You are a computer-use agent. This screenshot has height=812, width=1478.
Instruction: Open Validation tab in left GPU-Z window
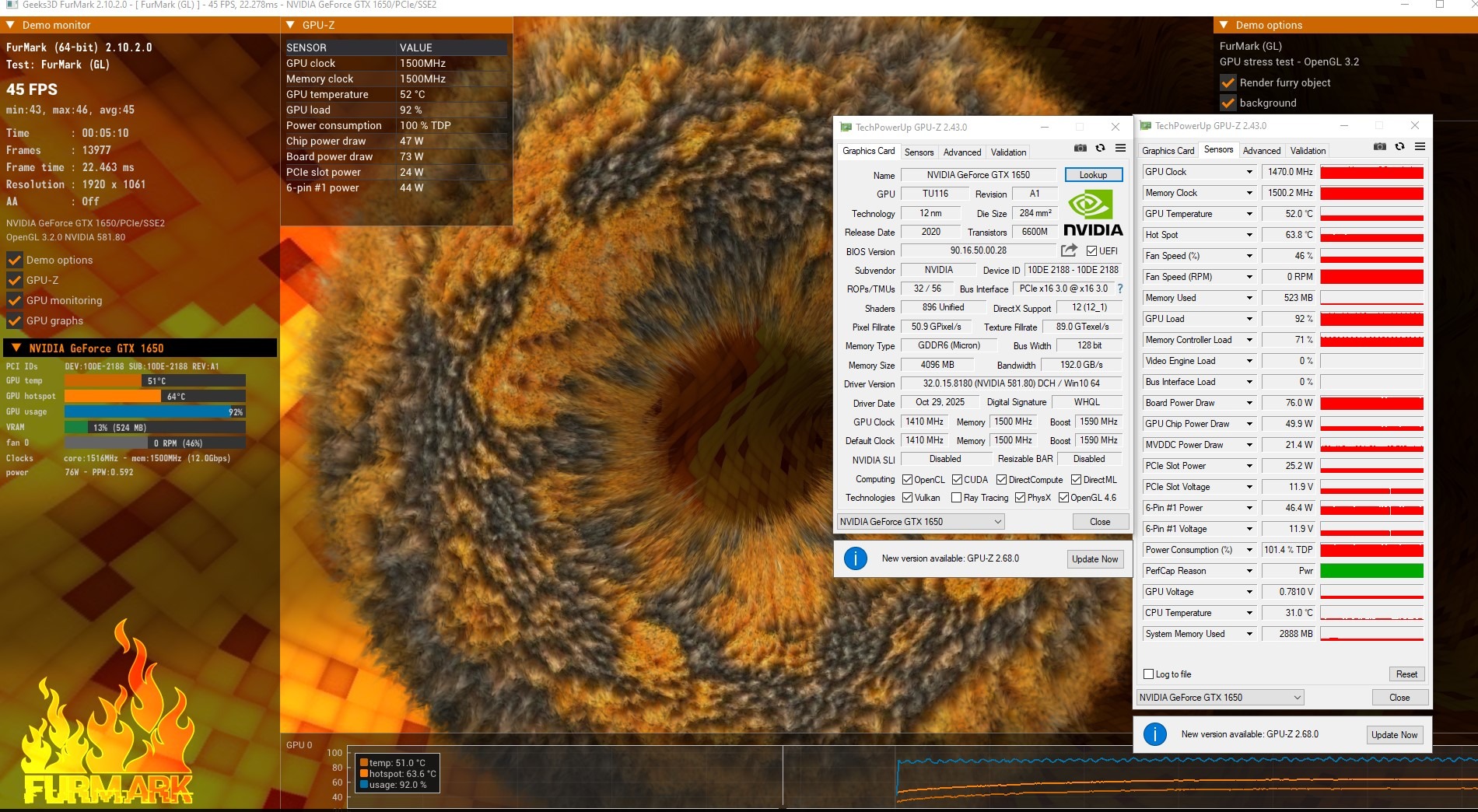[x=1008, y=152]
